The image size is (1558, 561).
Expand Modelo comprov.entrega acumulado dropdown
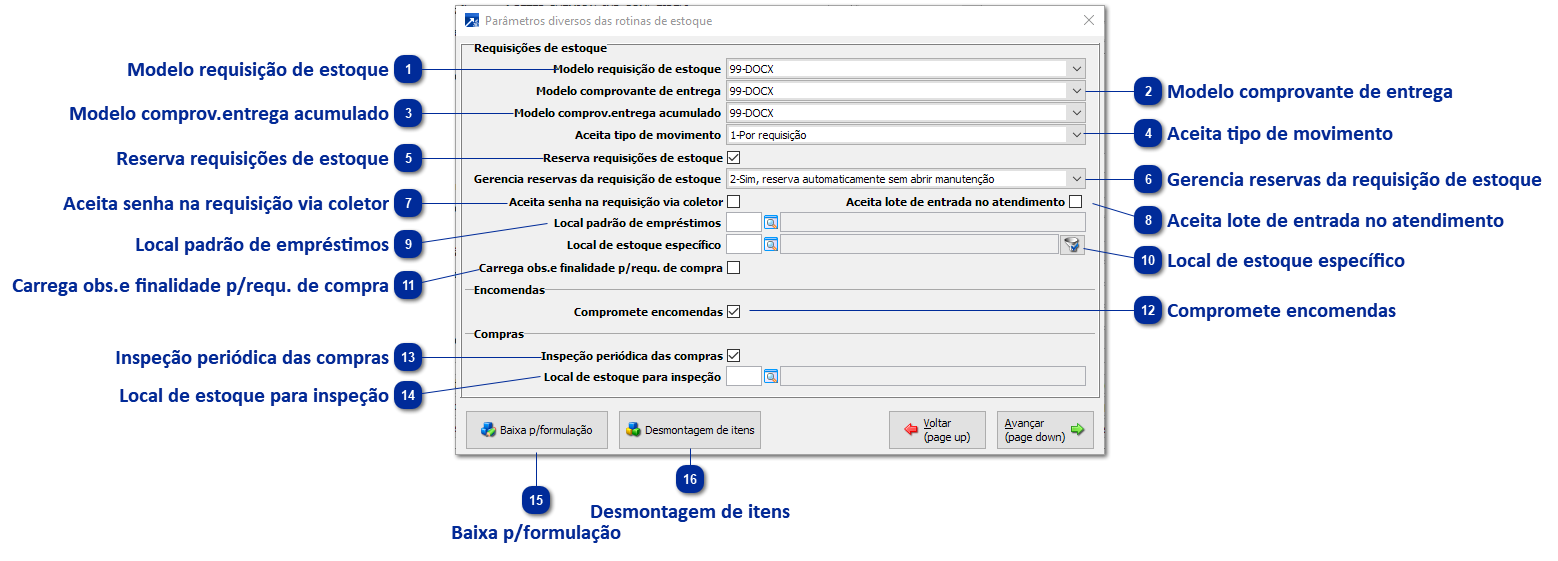pos(1076,113)
